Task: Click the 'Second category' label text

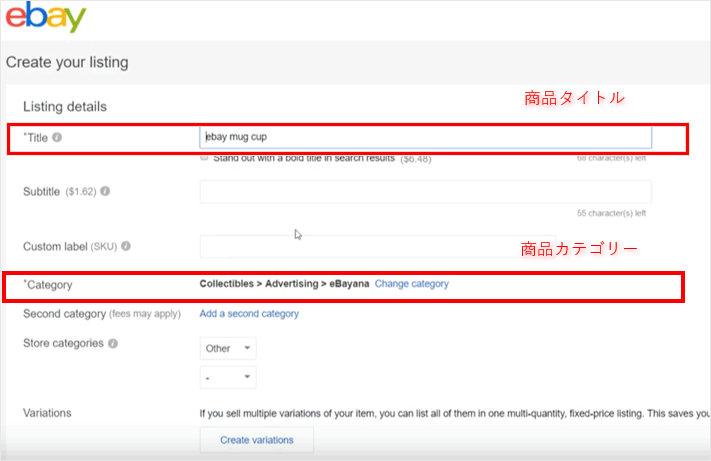Action: coord(64,314)
